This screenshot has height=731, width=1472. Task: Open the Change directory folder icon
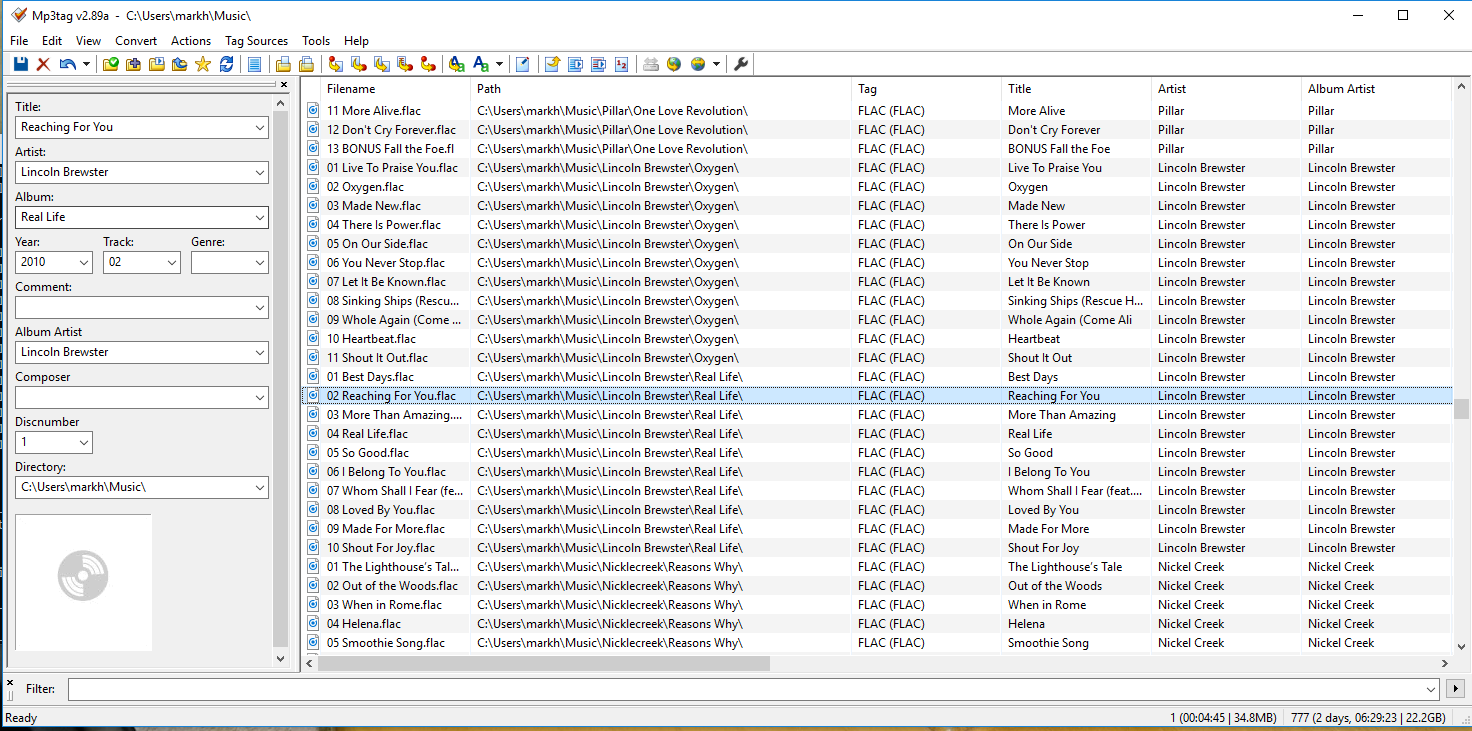point(110,64)
